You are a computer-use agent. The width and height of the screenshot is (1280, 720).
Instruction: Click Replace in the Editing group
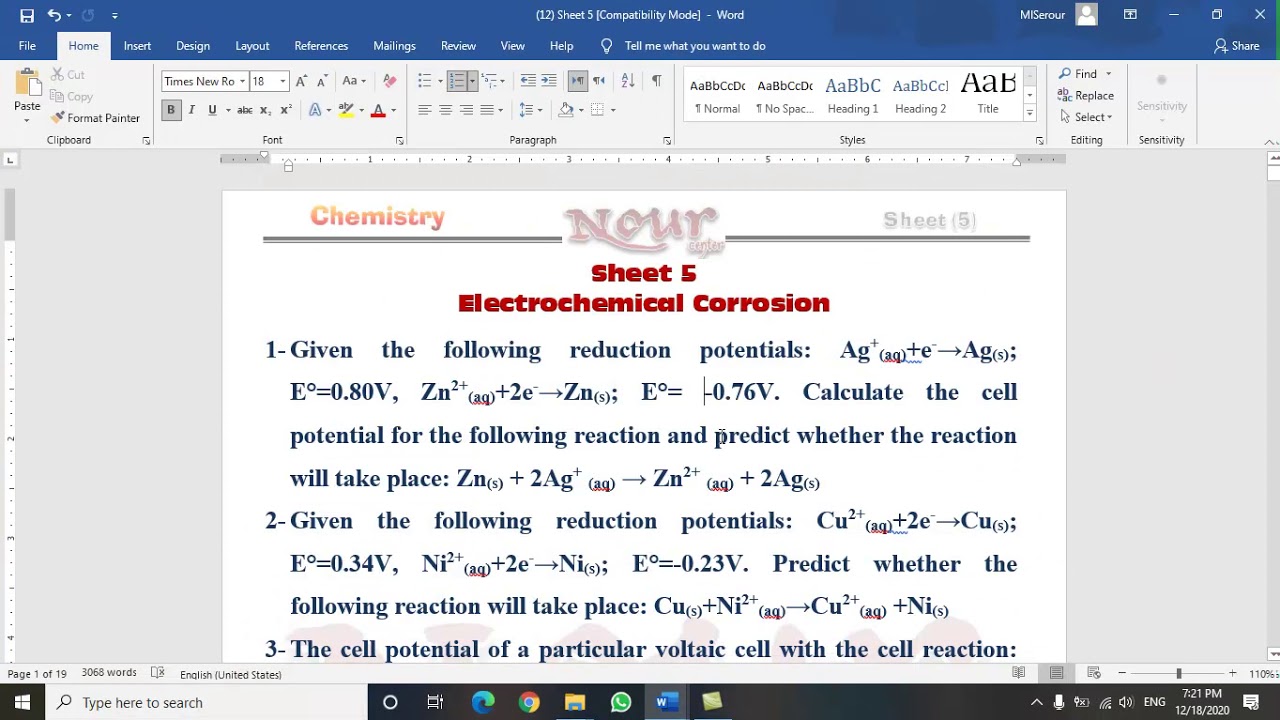coord(1086,96)
